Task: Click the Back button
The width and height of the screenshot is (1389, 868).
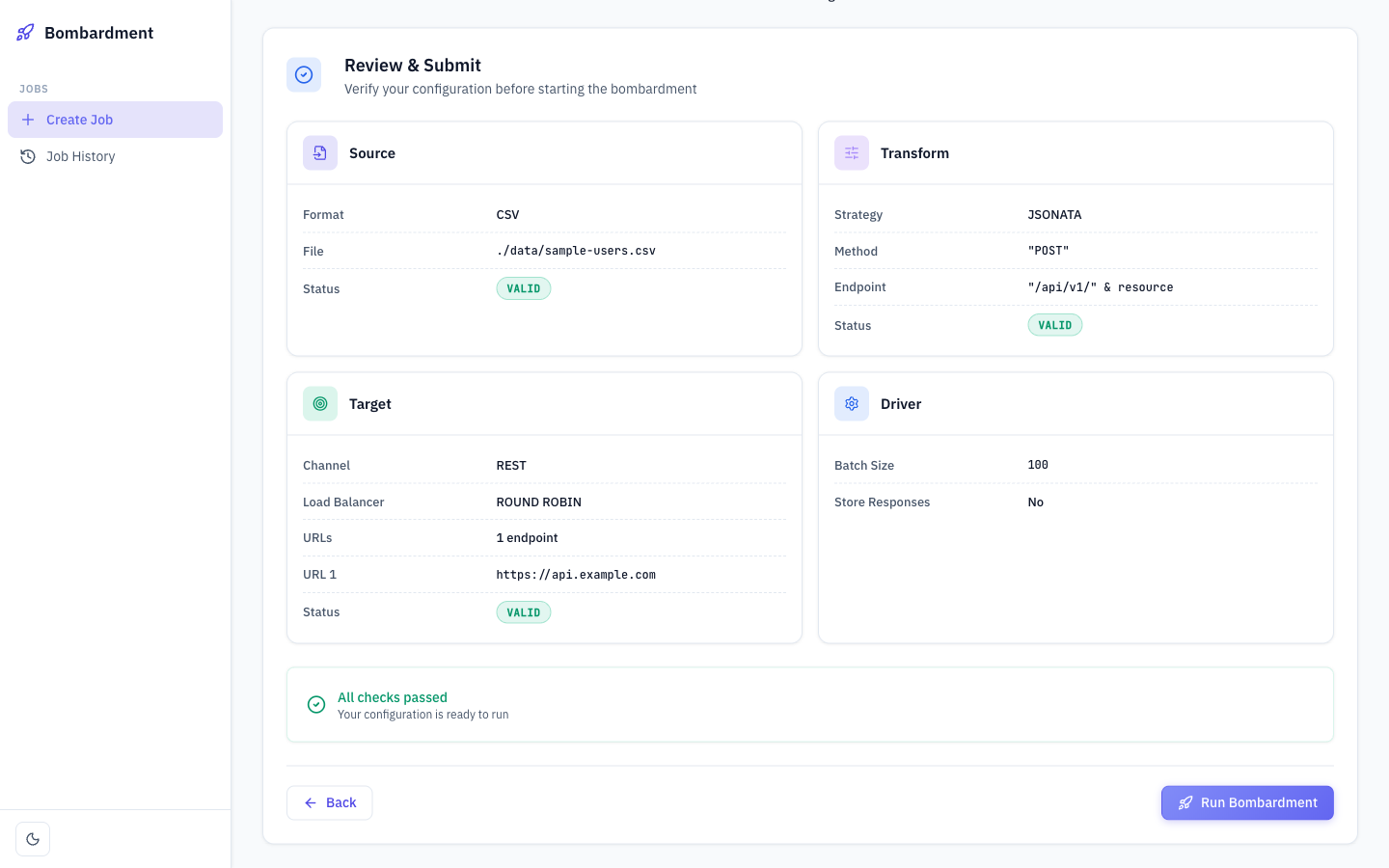Action: 329,802
